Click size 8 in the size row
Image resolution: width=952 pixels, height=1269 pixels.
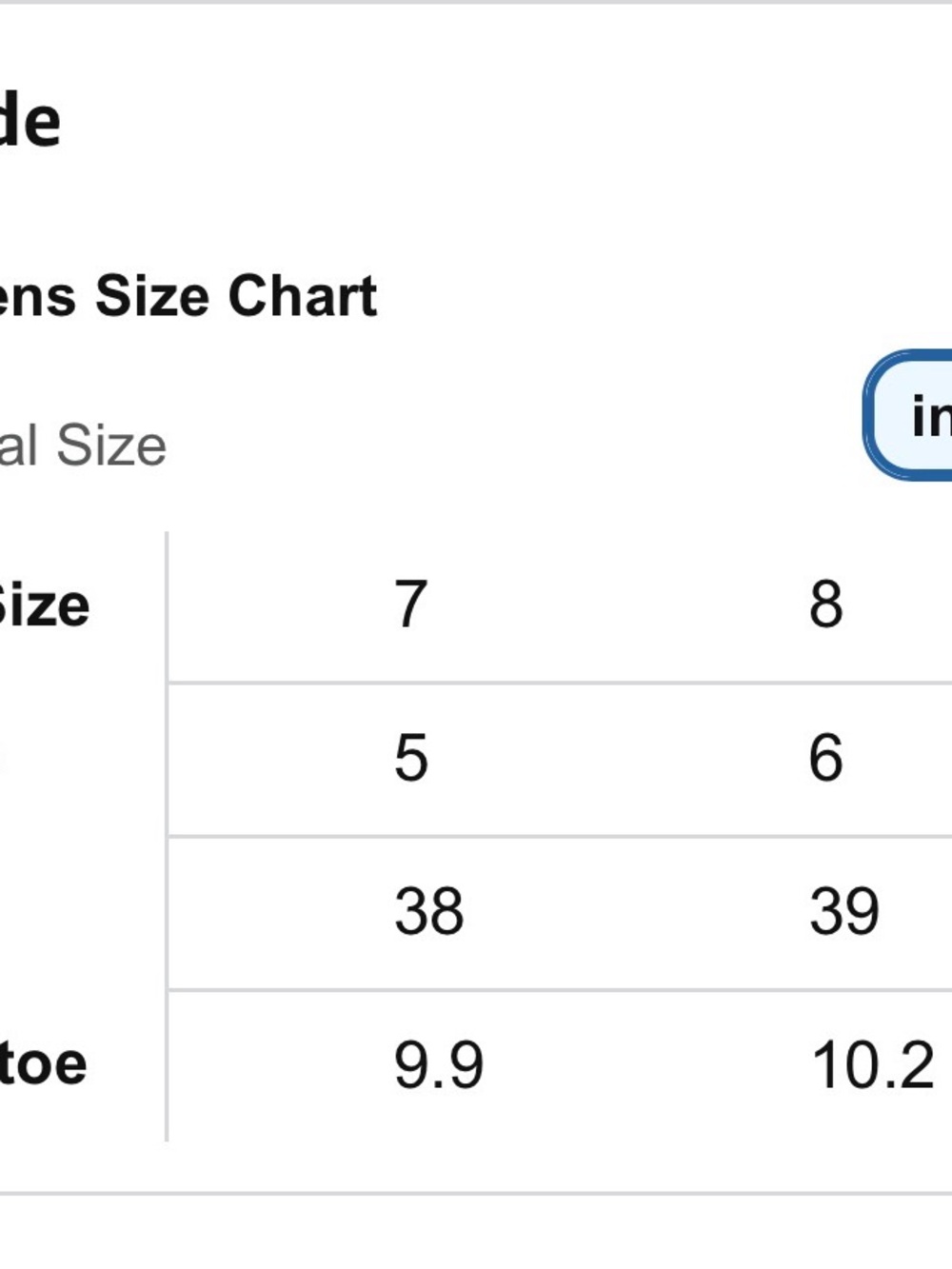825,605
